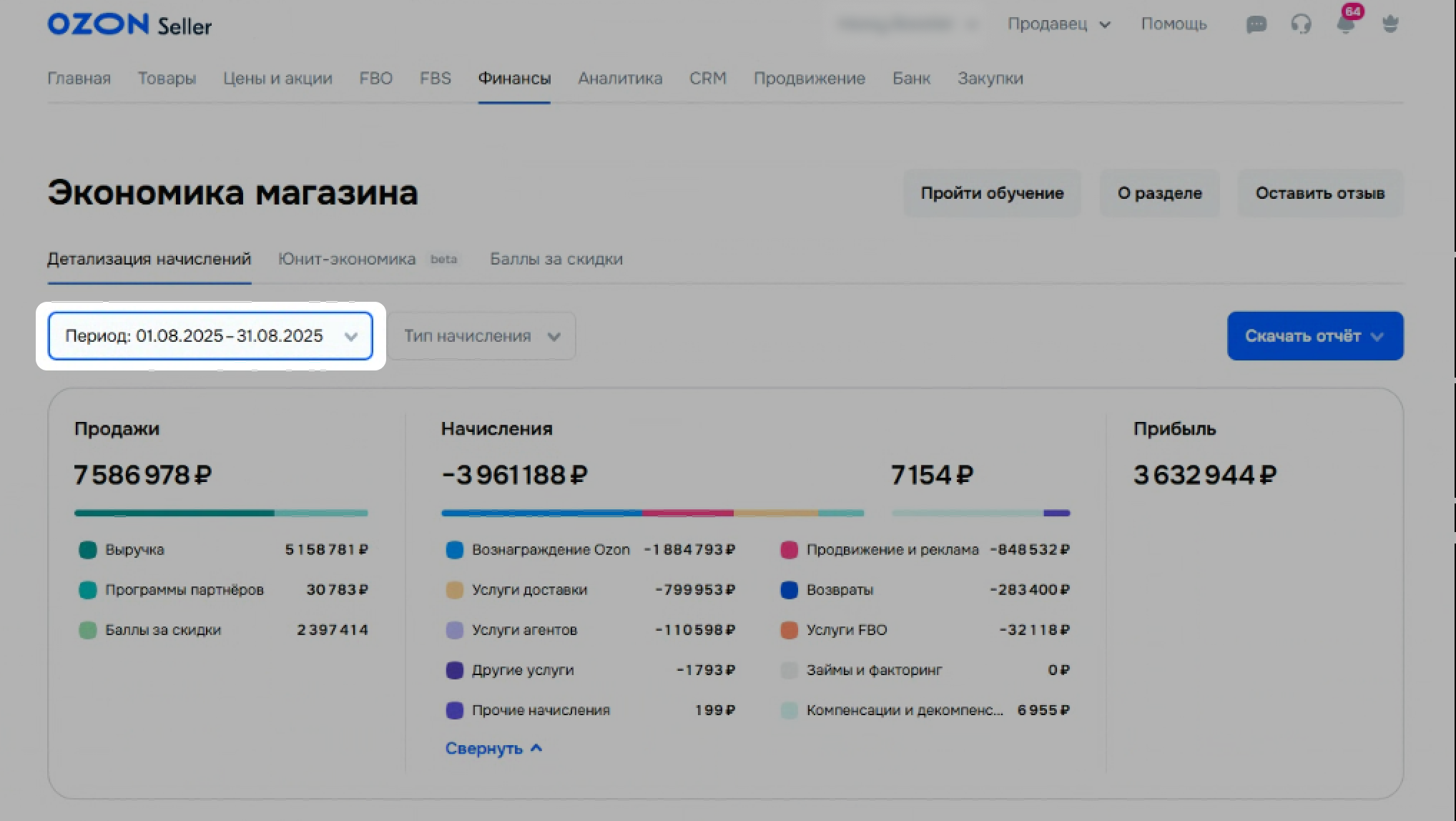
Task: Click the Оставить отзыв button
Action: (x=1319, y=193)
